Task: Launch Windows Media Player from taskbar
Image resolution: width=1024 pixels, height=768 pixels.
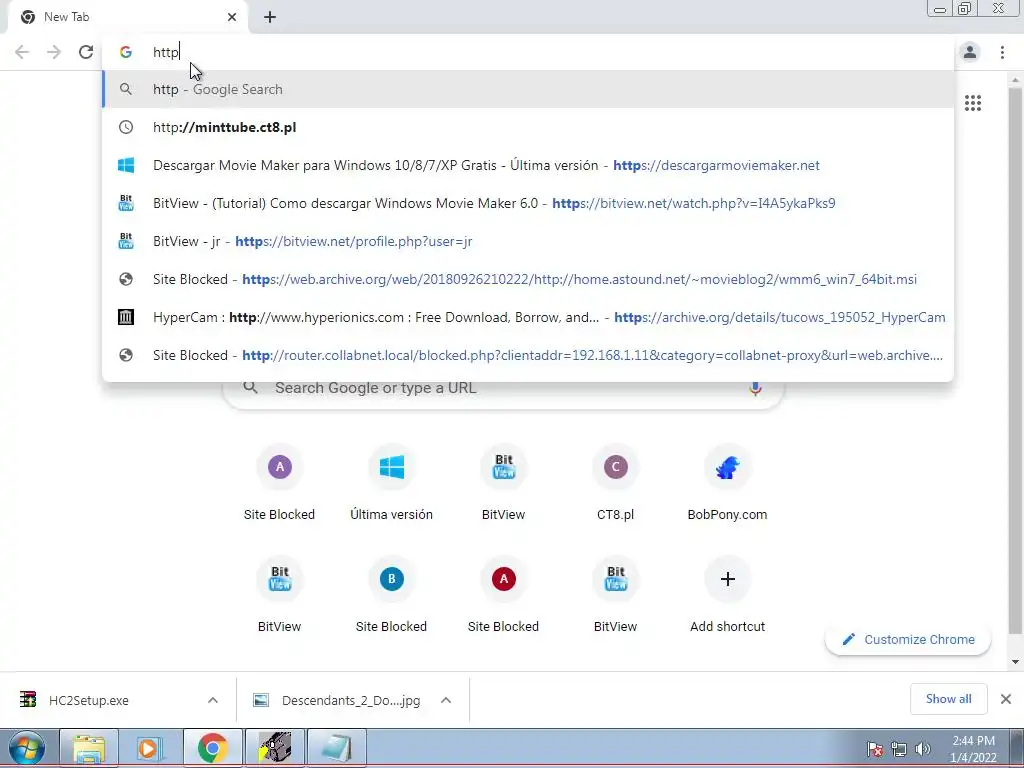Action: pos(150,748)
